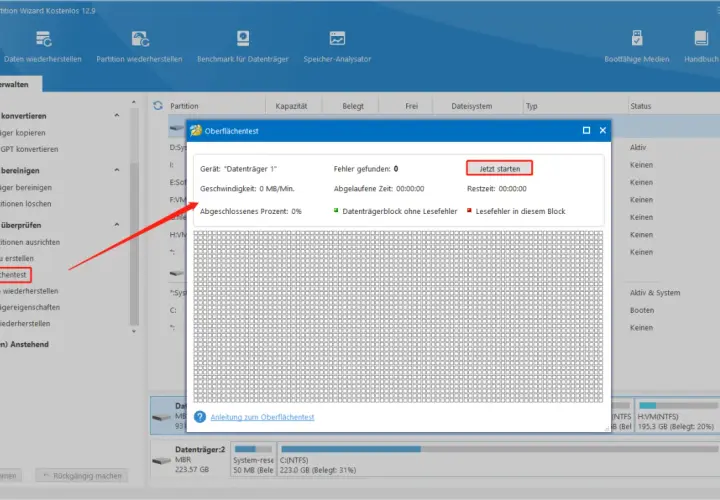Click 'Aktiv & System' status cell

655,292
